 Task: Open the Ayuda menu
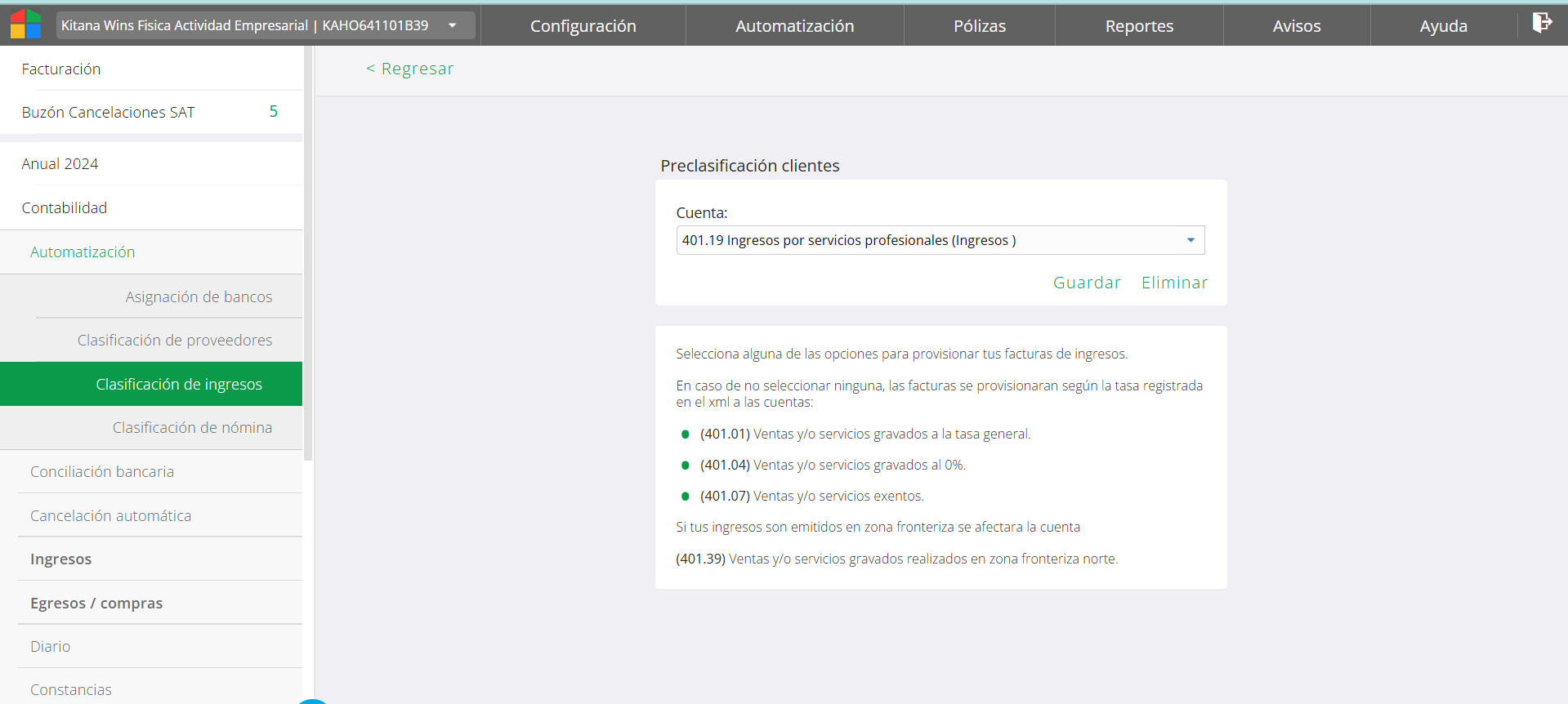1443,26
